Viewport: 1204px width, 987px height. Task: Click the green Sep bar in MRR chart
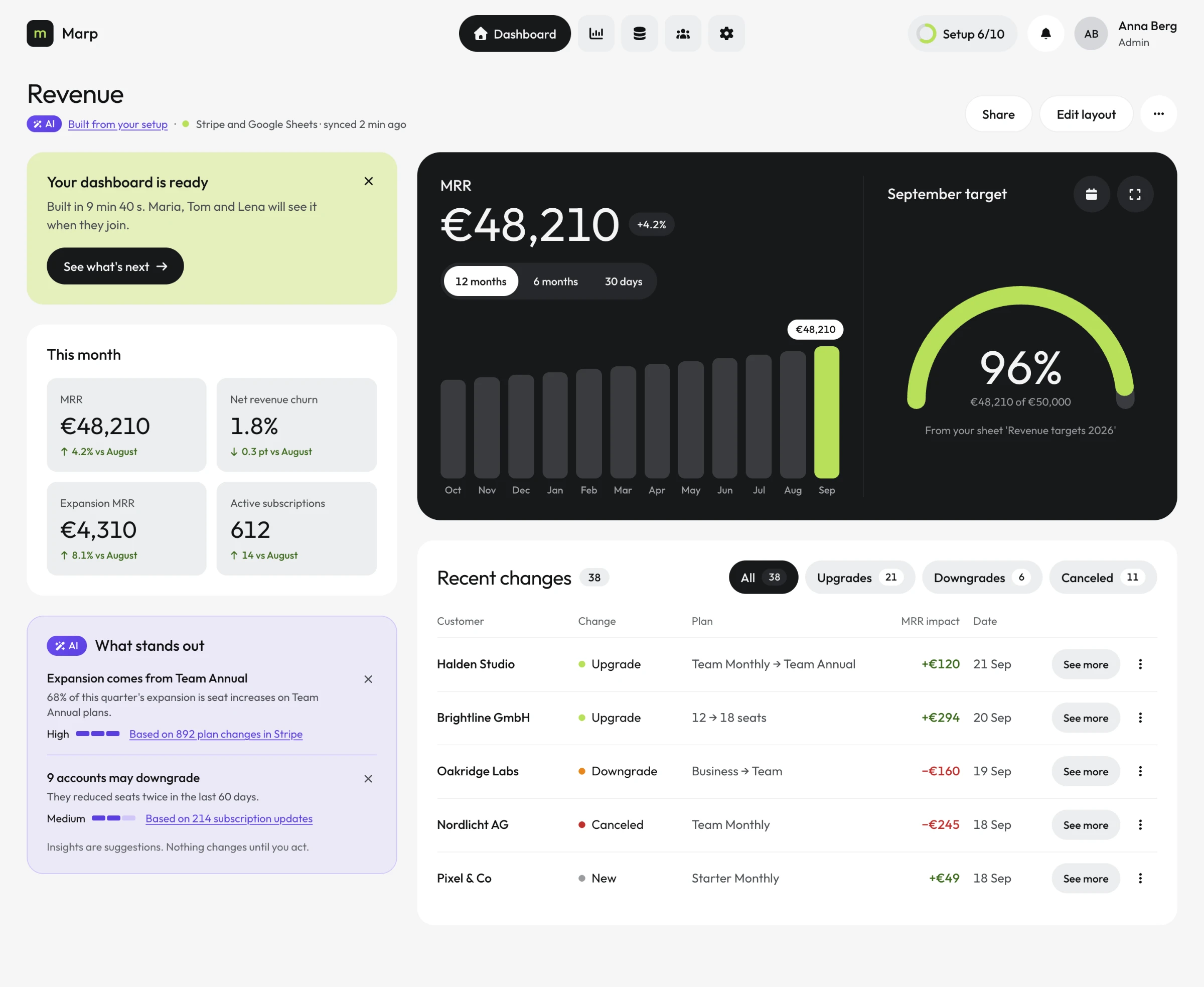click(827, 412)
